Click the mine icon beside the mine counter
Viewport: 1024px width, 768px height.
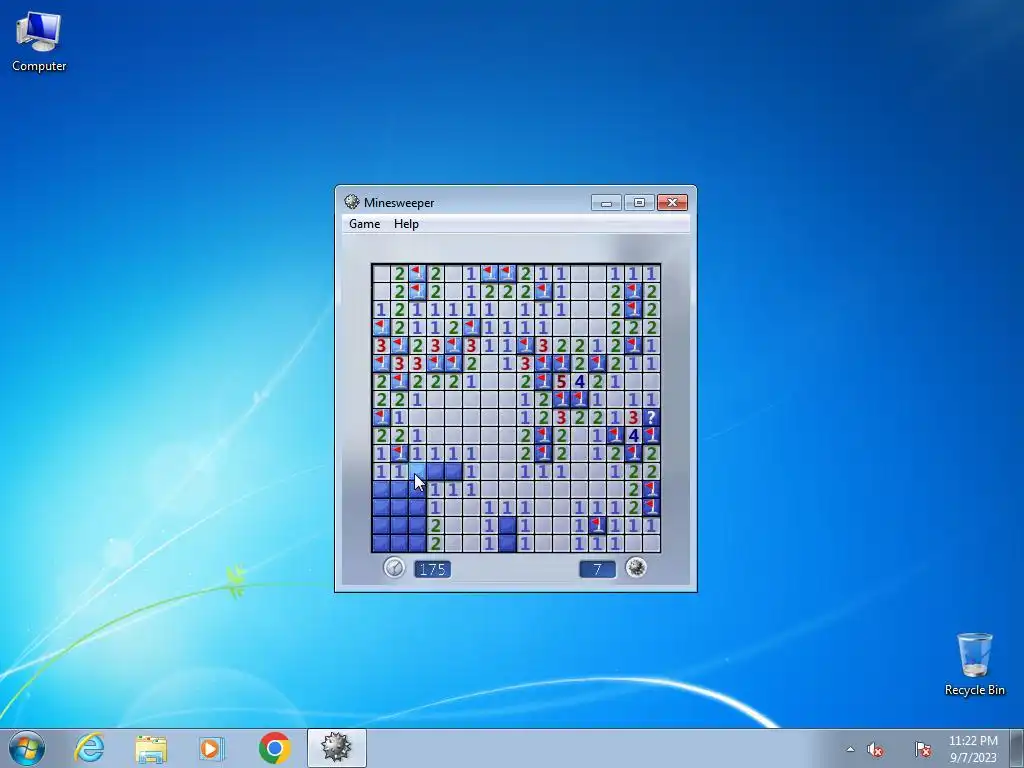(636, 568)
